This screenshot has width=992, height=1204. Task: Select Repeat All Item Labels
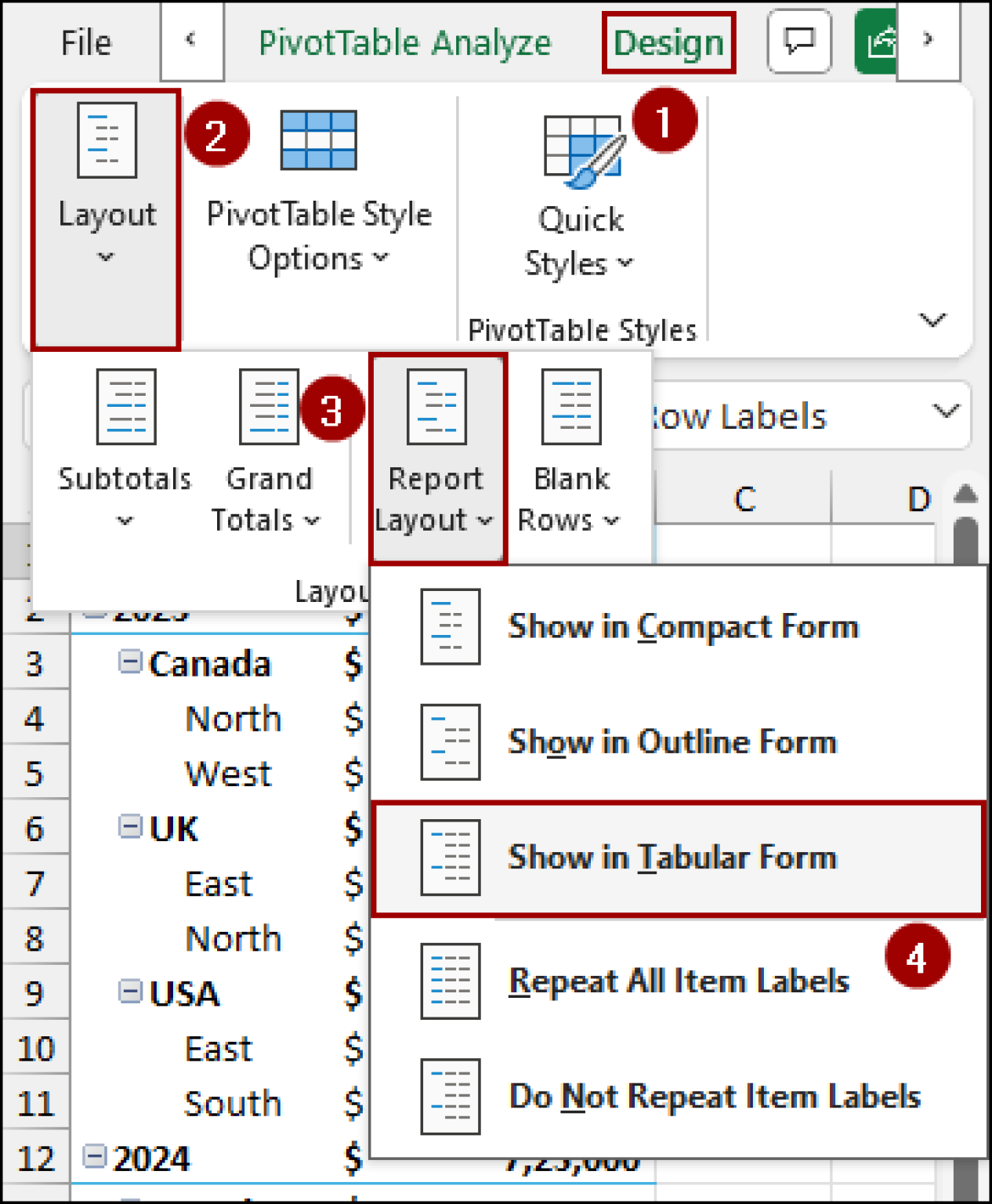tap(679, 980)
